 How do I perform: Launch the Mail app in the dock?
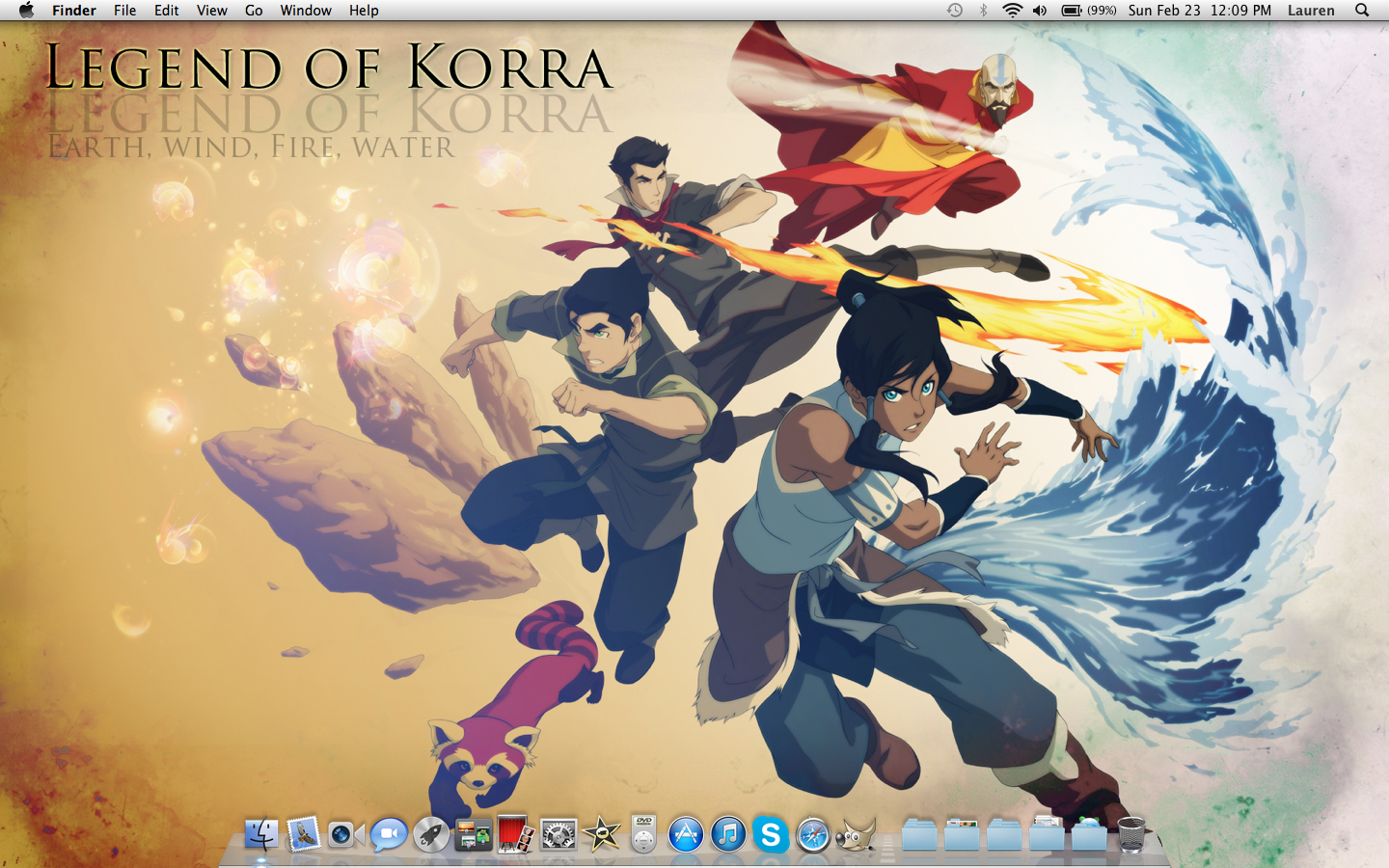click(x=303, y=834)
